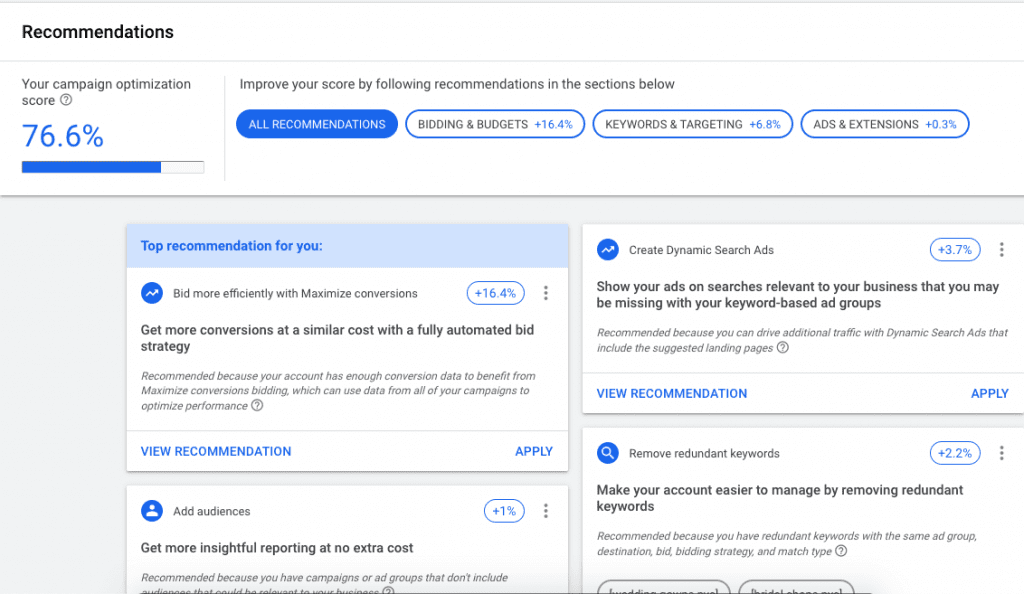Click the +16.4% score badge on Maximize conversions card
This screenshot has height=594, width=1024.
pos(496,293)
